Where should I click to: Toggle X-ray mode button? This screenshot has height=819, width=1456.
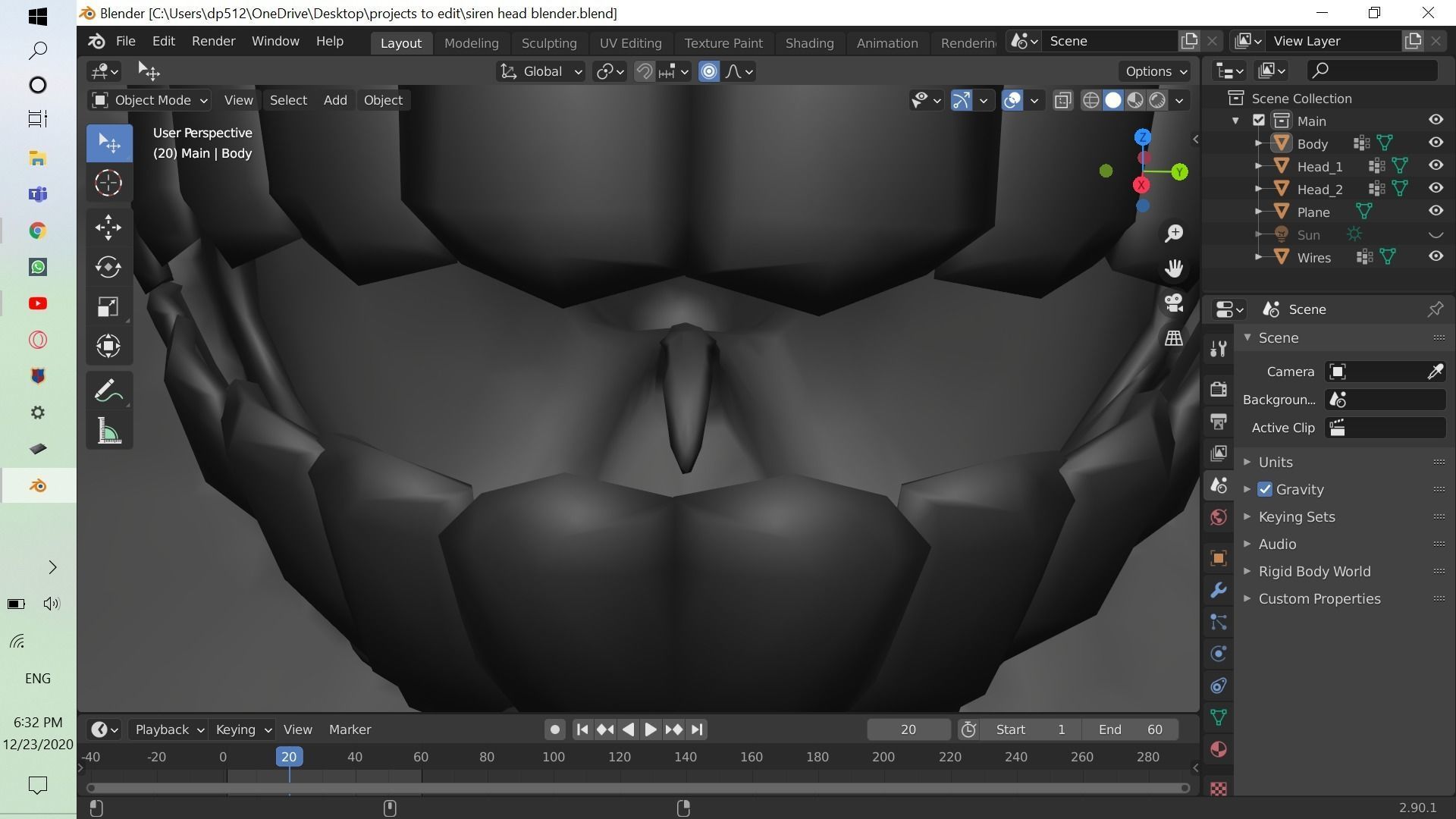tap(1063, 100)
